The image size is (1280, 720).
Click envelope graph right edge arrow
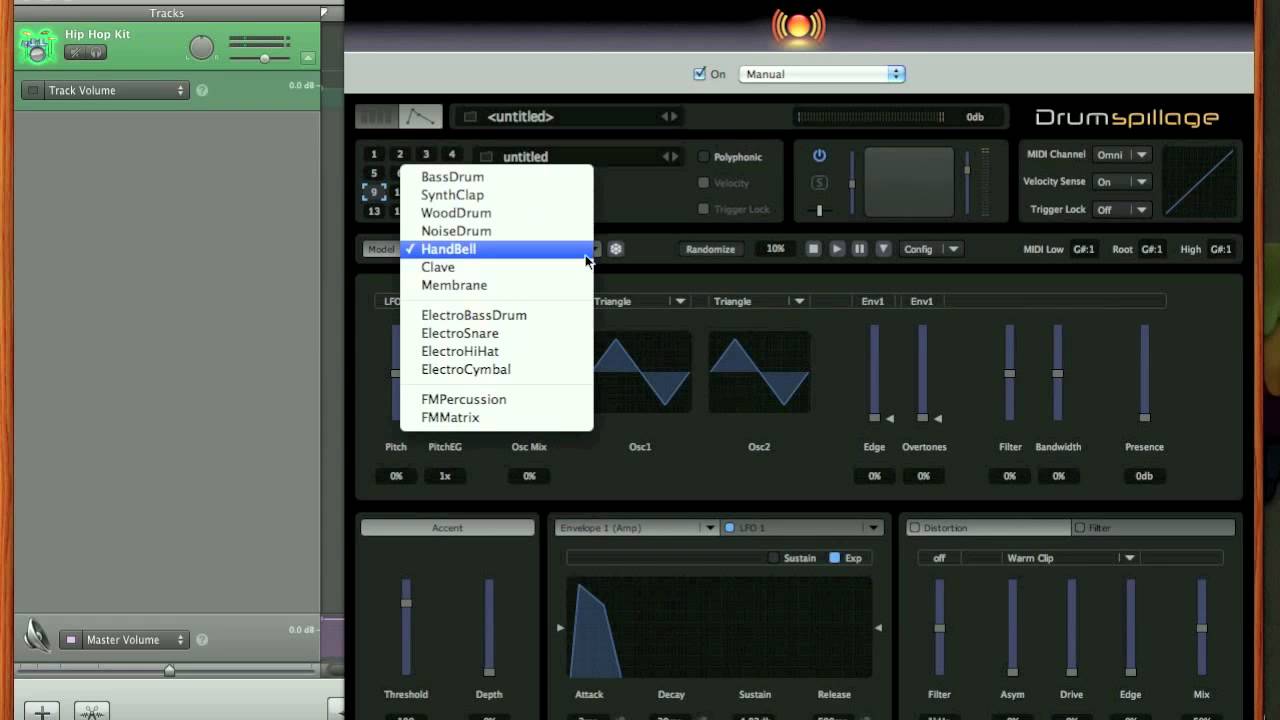click(878, 628)
